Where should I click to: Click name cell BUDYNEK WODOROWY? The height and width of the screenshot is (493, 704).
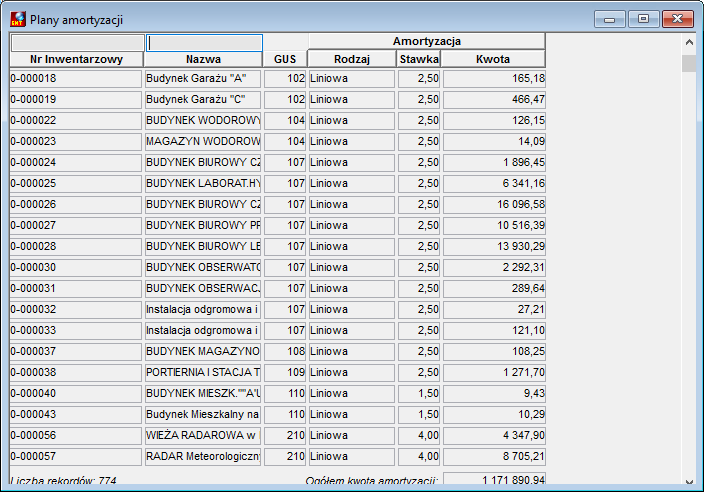coord(203,121)
